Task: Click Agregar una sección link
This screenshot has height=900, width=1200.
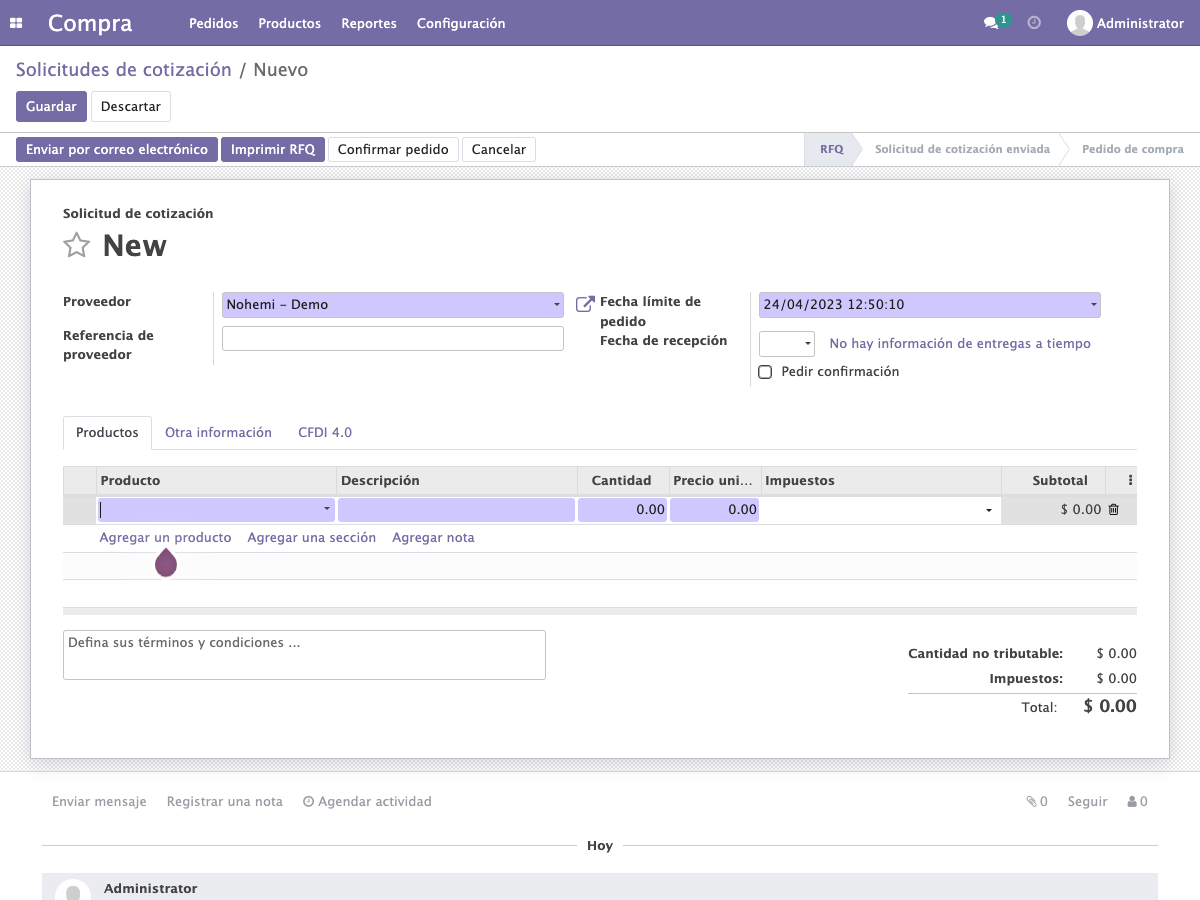Action: click(312, 538)
